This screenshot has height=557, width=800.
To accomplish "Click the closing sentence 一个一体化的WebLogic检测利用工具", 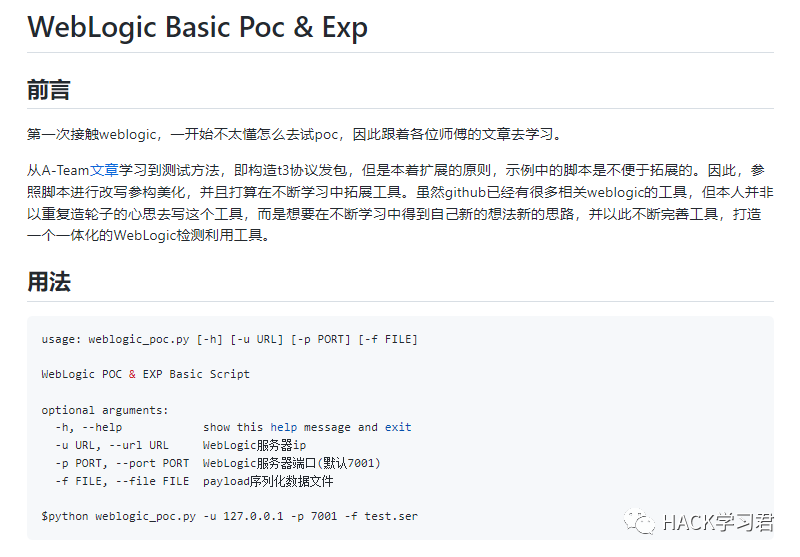I will 148,235.
